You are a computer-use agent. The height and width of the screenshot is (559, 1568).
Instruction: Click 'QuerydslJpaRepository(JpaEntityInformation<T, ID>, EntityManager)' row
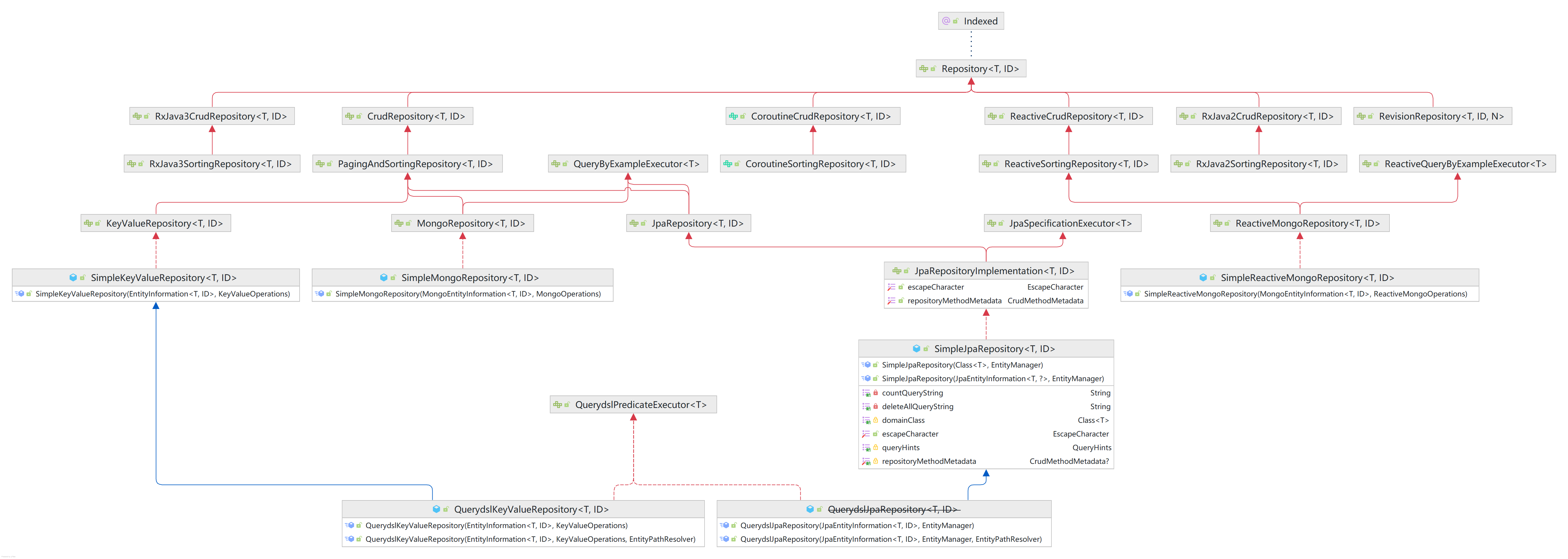coord(885,525)
